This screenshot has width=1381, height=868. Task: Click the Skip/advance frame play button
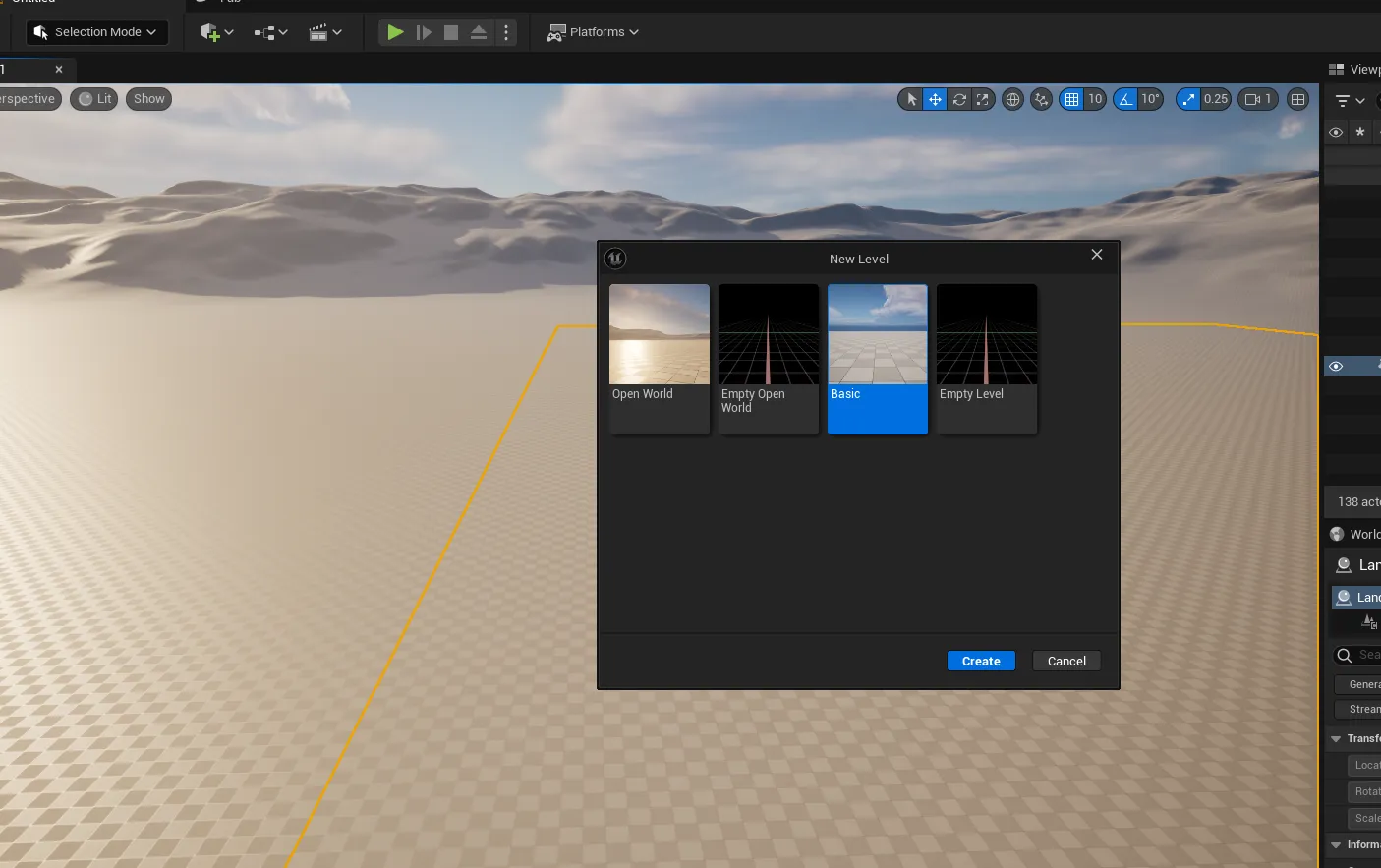424,32
